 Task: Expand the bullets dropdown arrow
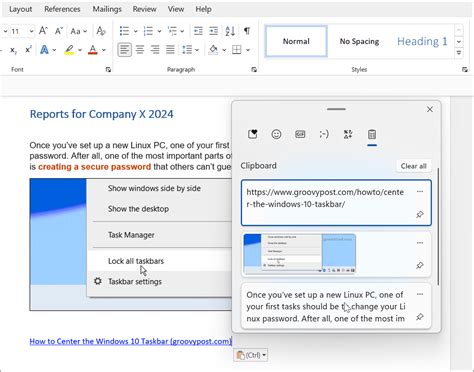coord(135,31)
